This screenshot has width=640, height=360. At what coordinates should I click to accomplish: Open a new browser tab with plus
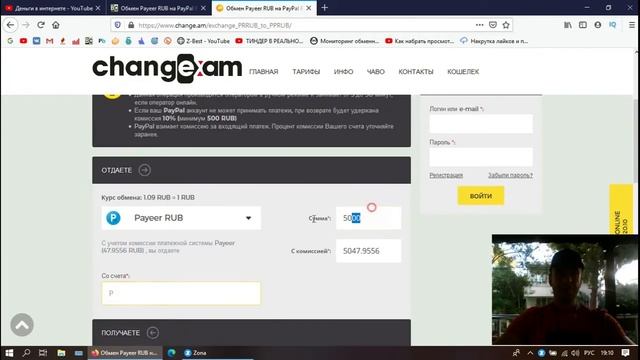tap(324, 8)
